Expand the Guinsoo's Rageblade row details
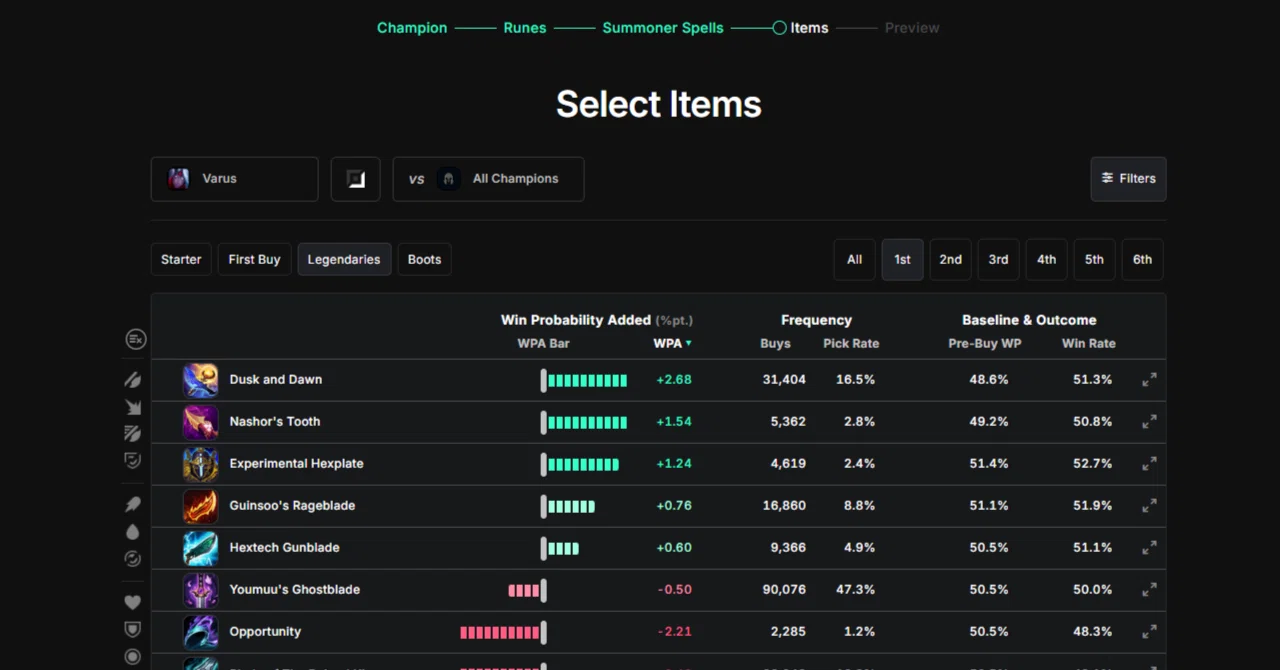Screen dimensions: 1280x670 point(1149,506)
